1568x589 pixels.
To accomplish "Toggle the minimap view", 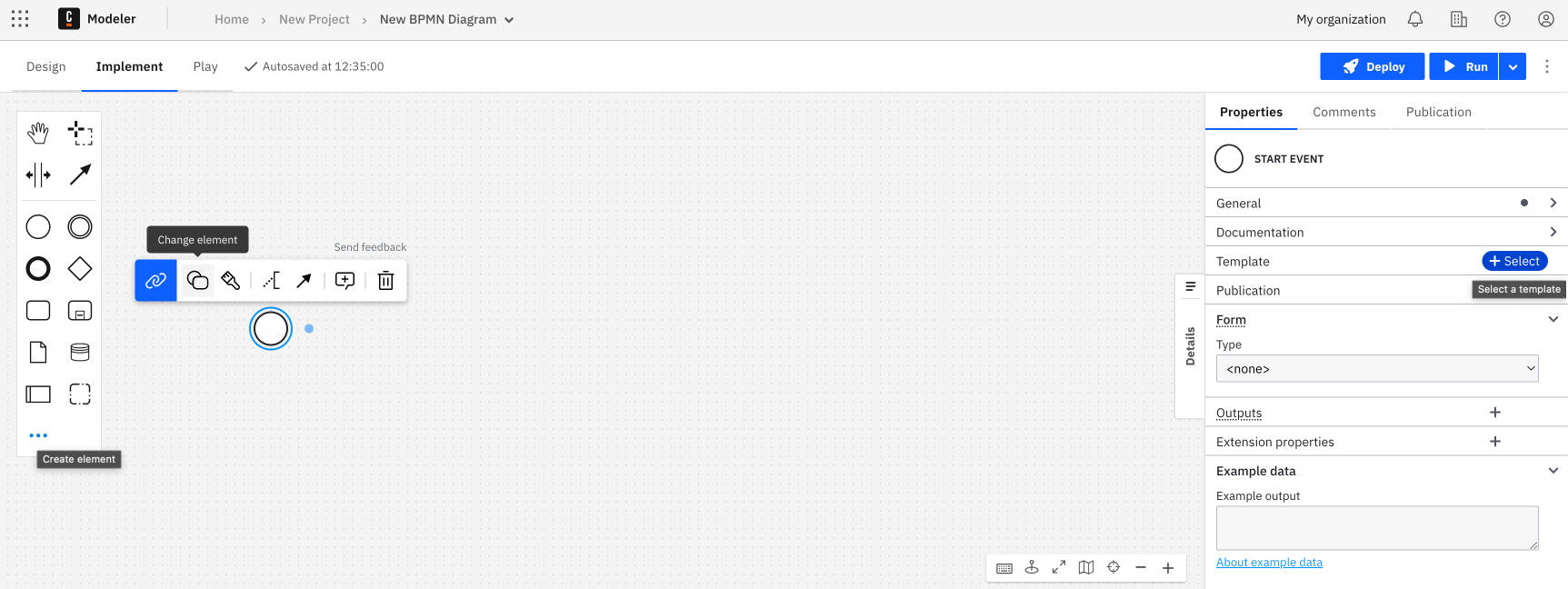I will (x=1086, y=567).
